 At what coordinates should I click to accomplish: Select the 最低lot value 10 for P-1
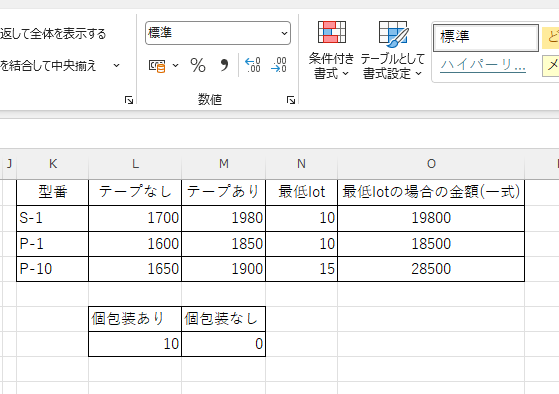(302, 244)
